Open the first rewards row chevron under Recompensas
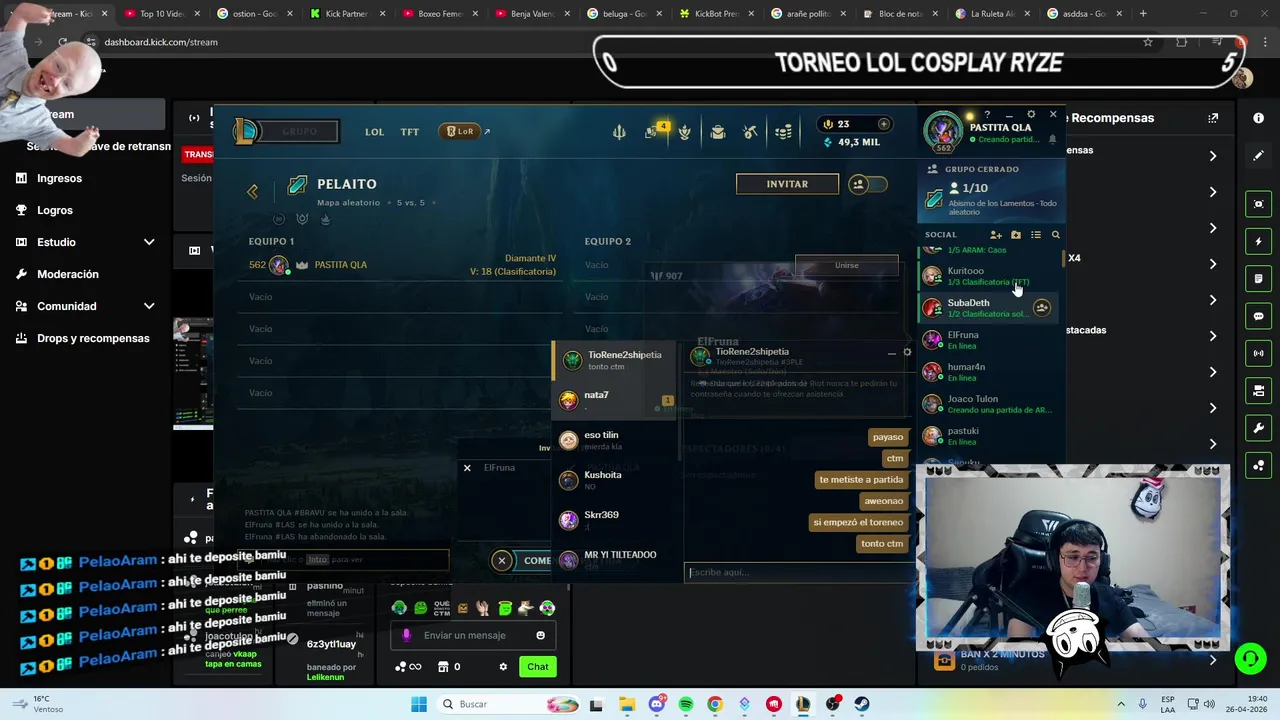 1213,156
